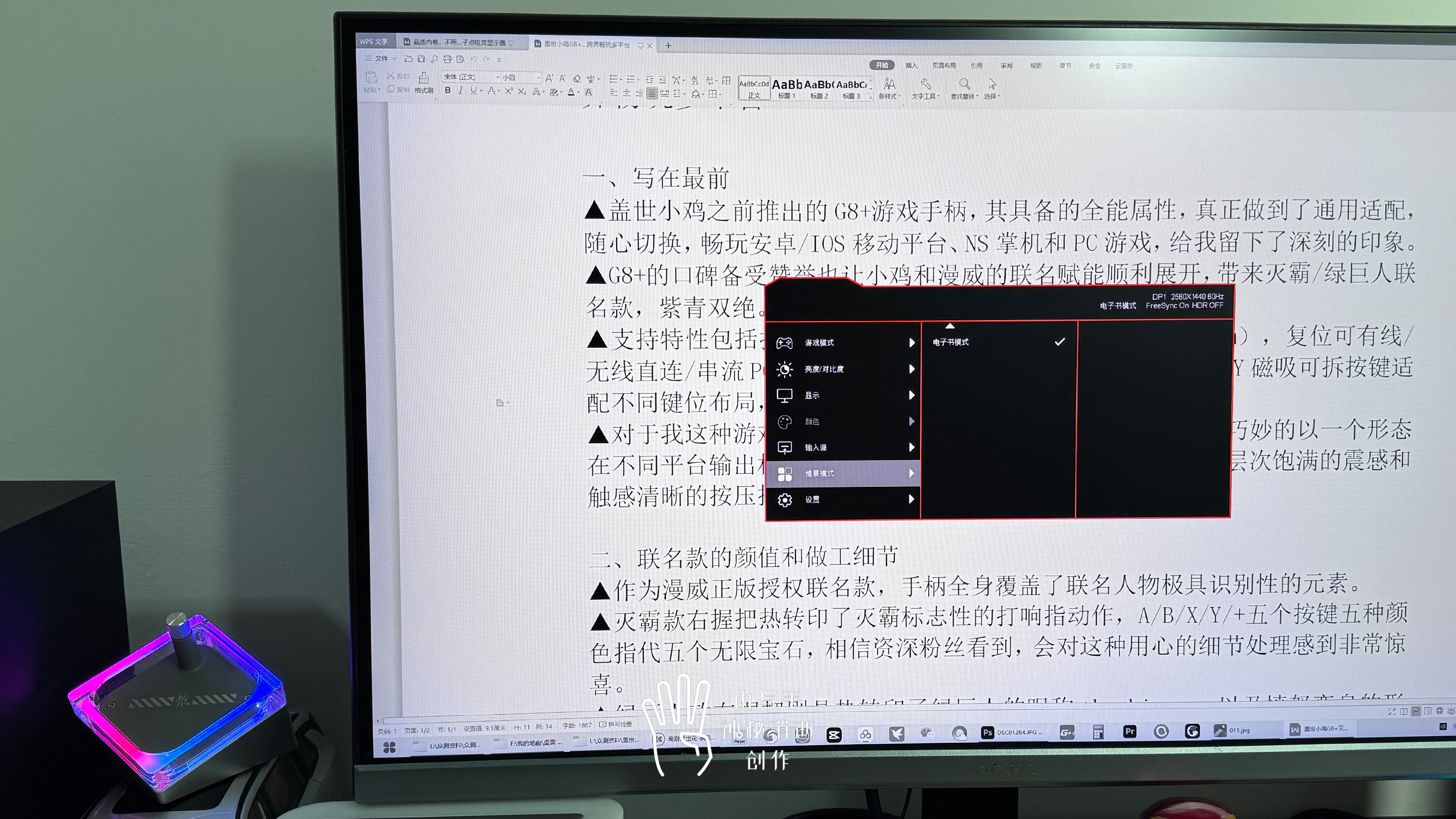Open file with the folder icon
The image size is (1456, 819).
click(x=408, y=59)
